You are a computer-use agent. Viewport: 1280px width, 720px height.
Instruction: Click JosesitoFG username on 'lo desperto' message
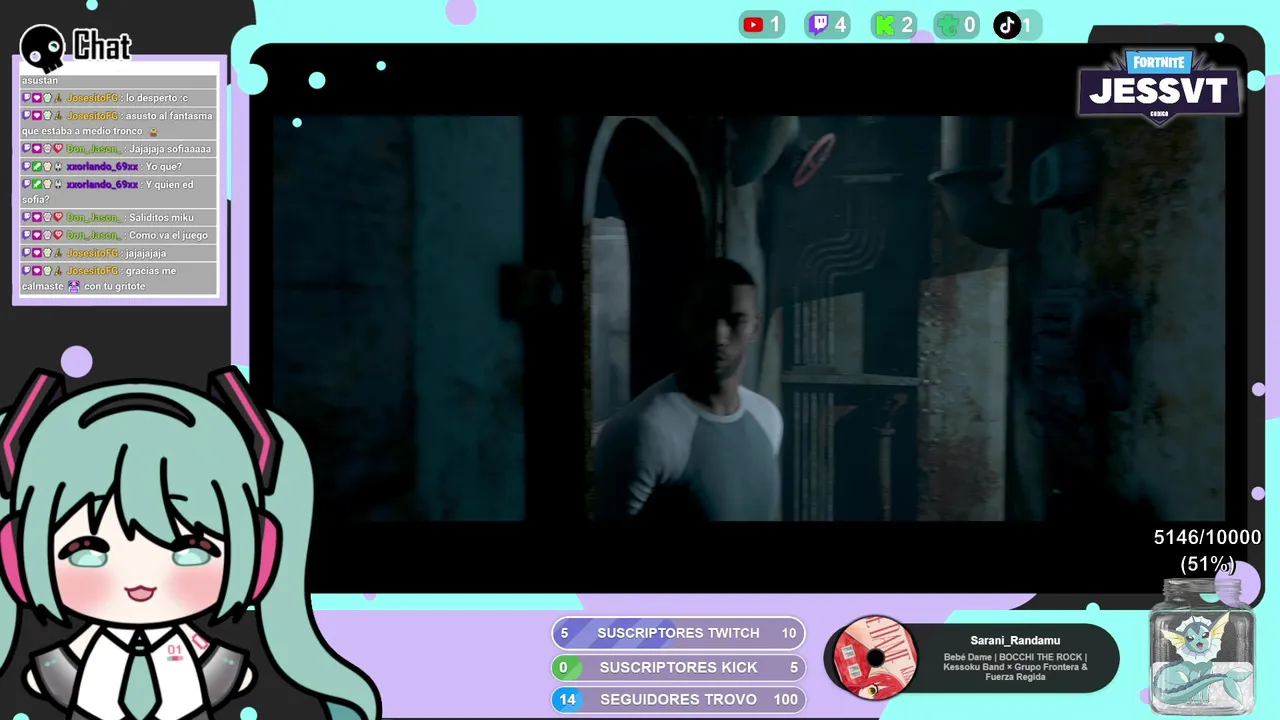(94, 98)
